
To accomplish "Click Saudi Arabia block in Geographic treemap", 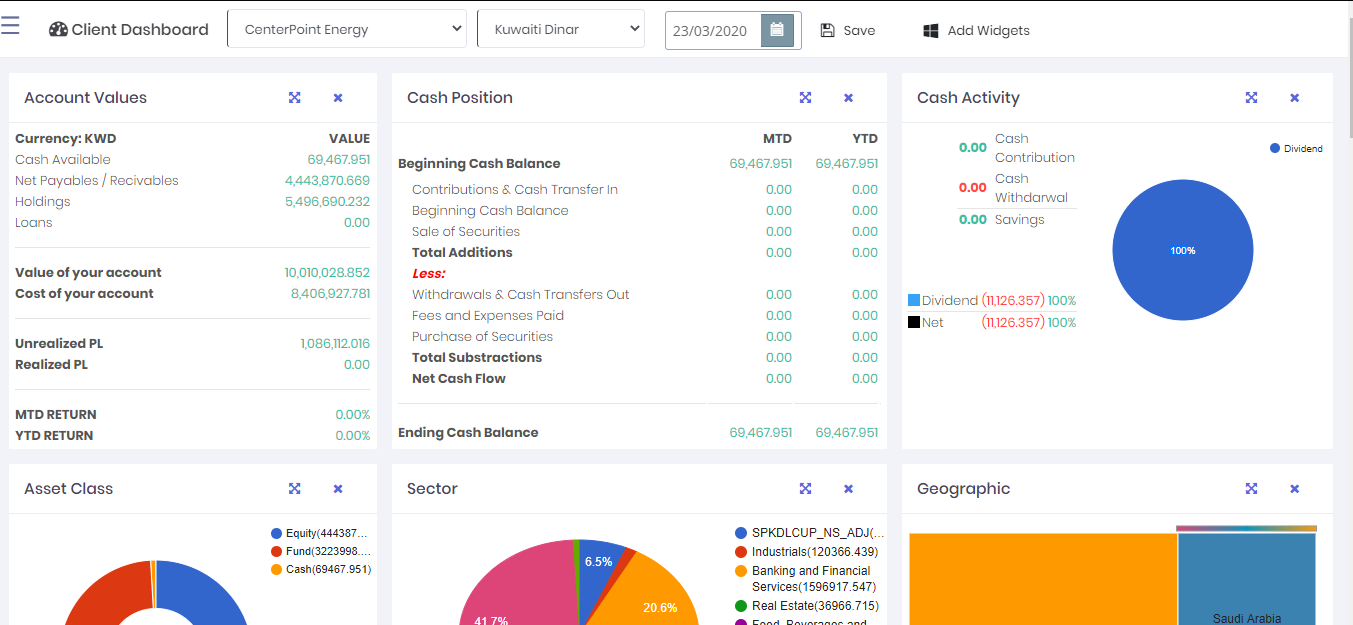I will (x=1247, y=580).
